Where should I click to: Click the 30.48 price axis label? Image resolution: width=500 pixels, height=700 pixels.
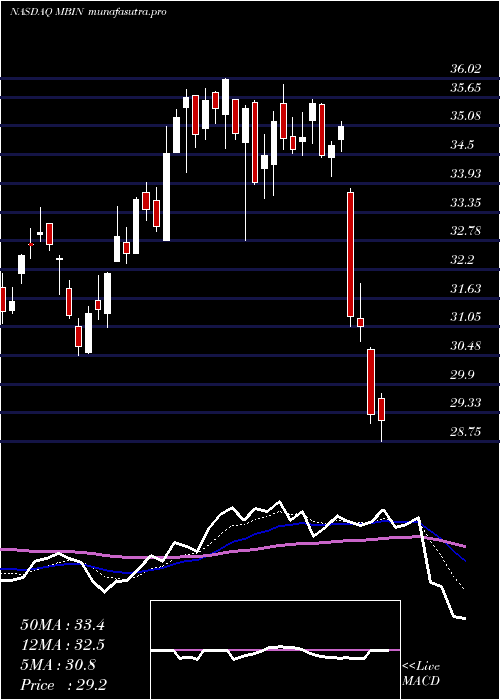pyautogui.click(x=466, y=346)
